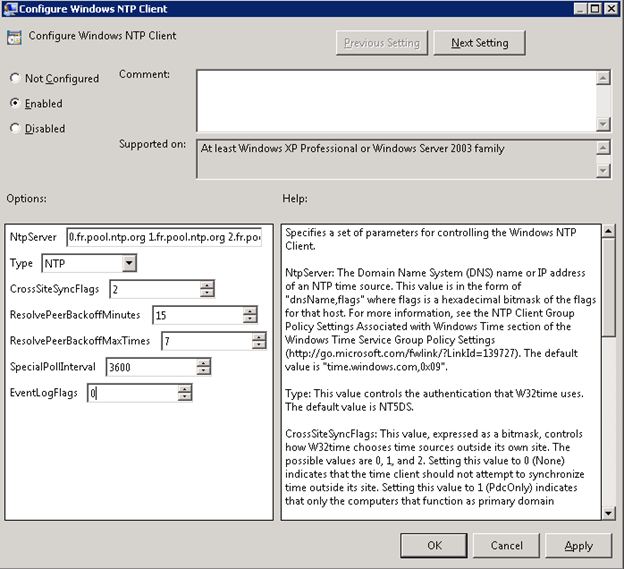Decrease ResolvePeerBackoffMinutes with the down arrow
The height and width of the screenshot is (569, 624).
tap(250, 319)
